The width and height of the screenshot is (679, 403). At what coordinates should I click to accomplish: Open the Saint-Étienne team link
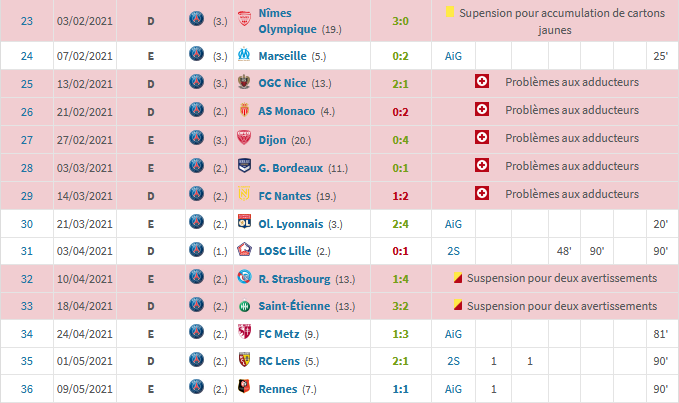click(295, 305)
